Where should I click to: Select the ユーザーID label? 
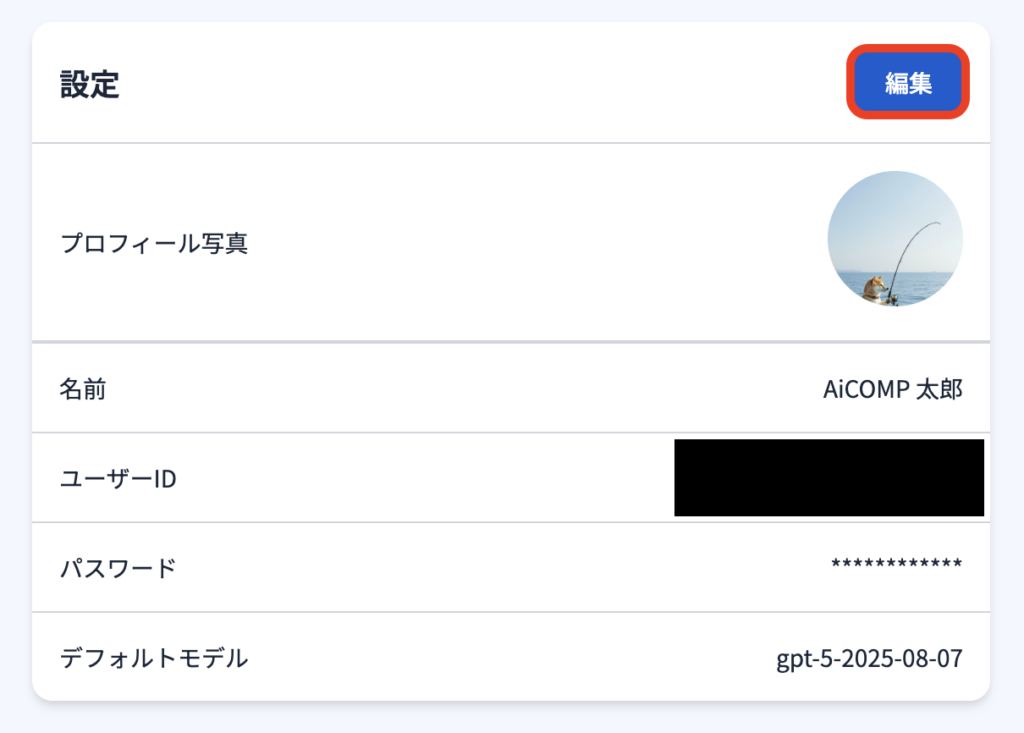point(118,479)
